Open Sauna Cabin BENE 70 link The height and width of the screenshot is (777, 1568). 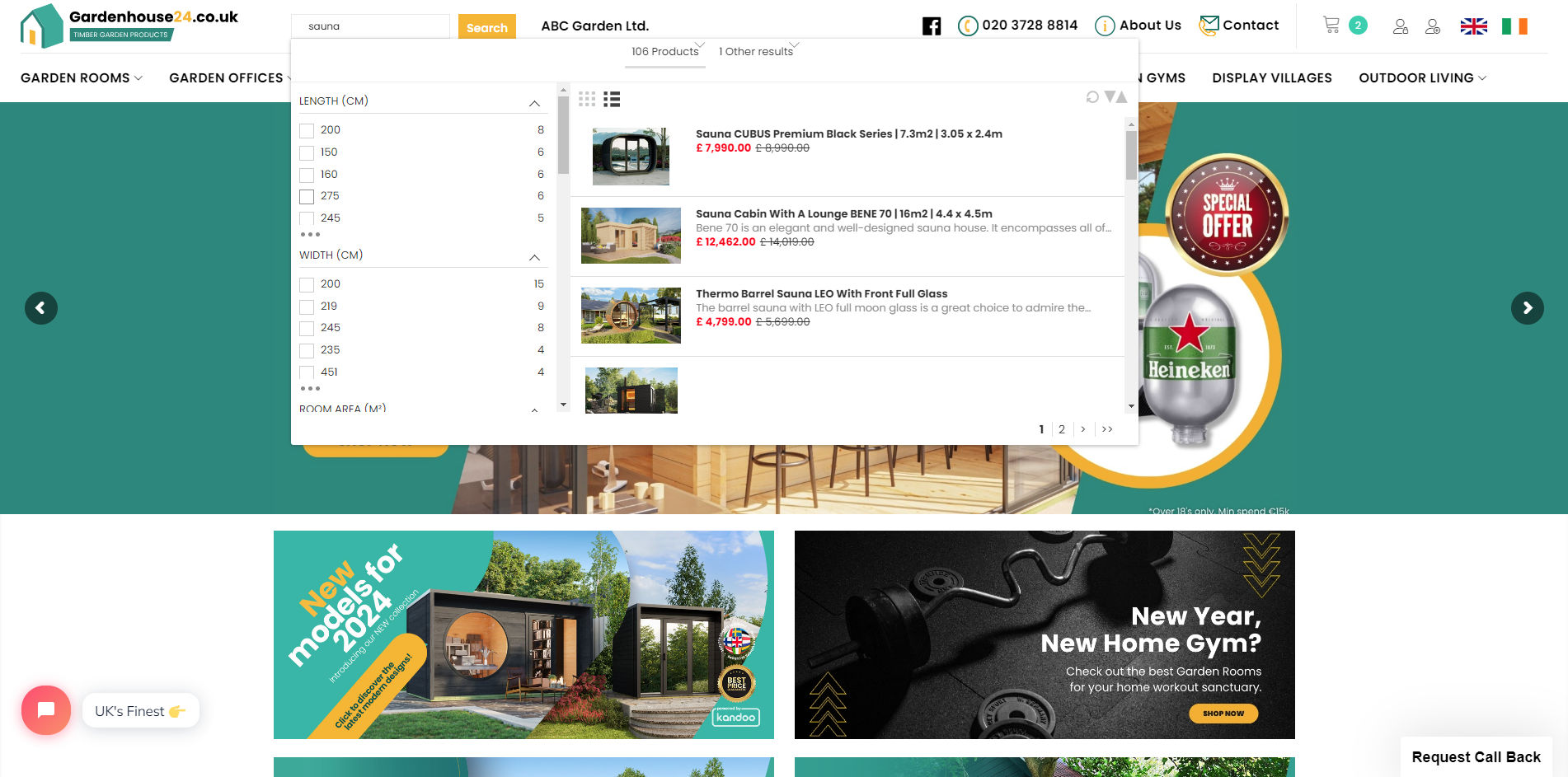(844, 213)
